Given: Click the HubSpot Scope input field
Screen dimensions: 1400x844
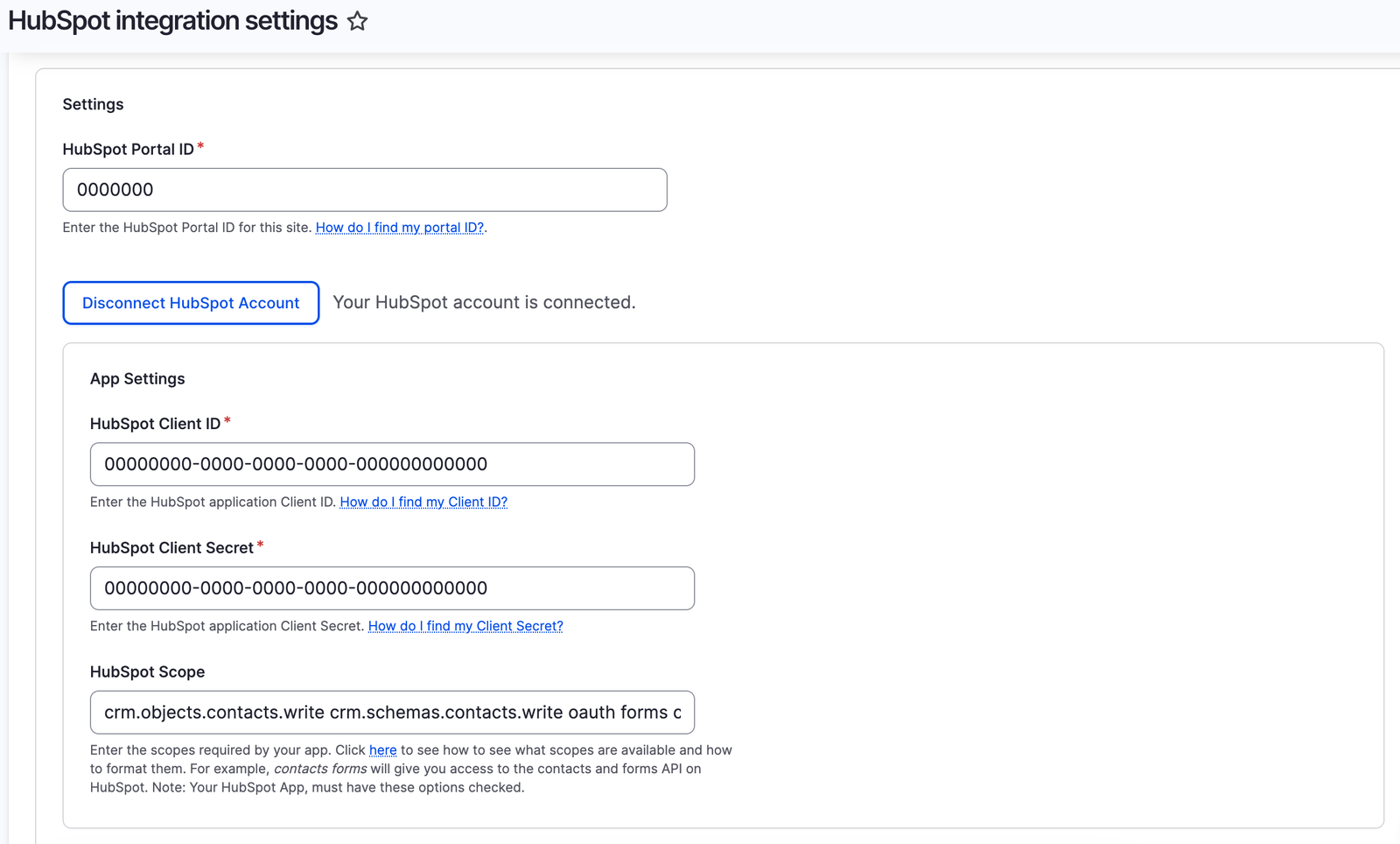Looking at the screenshot, I should [391, 713].
